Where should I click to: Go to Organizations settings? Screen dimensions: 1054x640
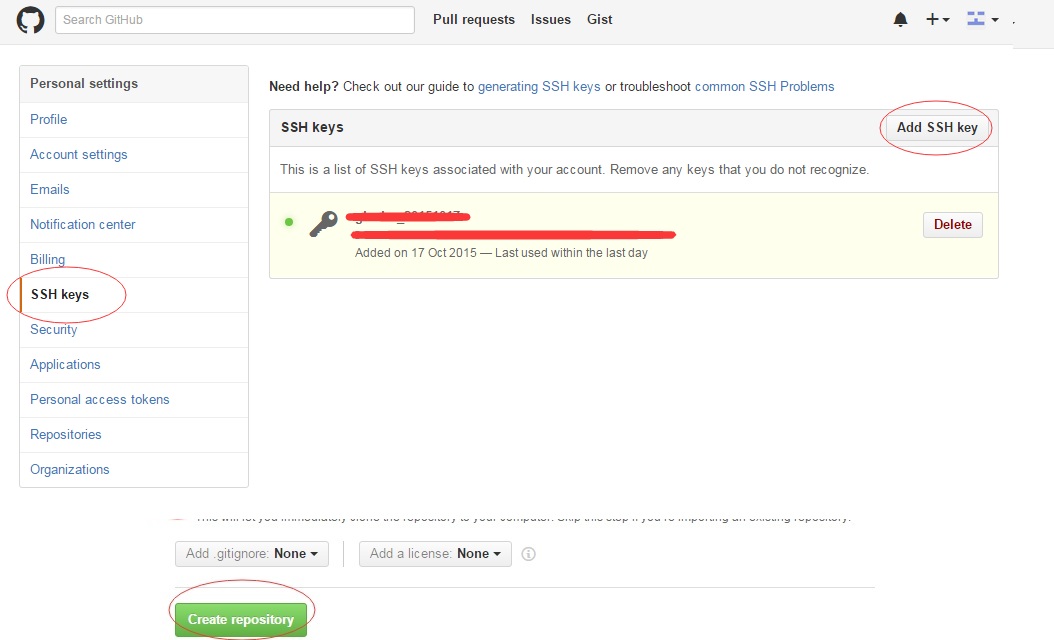click(x=134, y=469)
